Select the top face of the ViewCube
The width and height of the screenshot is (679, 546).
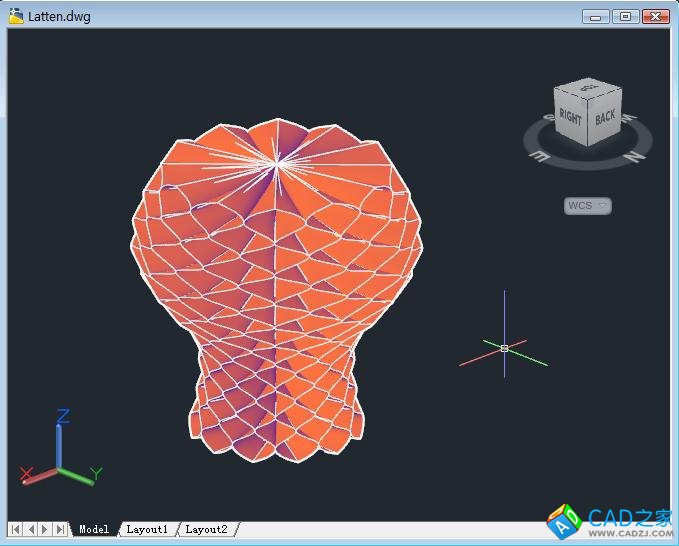[x=587, y=89]
